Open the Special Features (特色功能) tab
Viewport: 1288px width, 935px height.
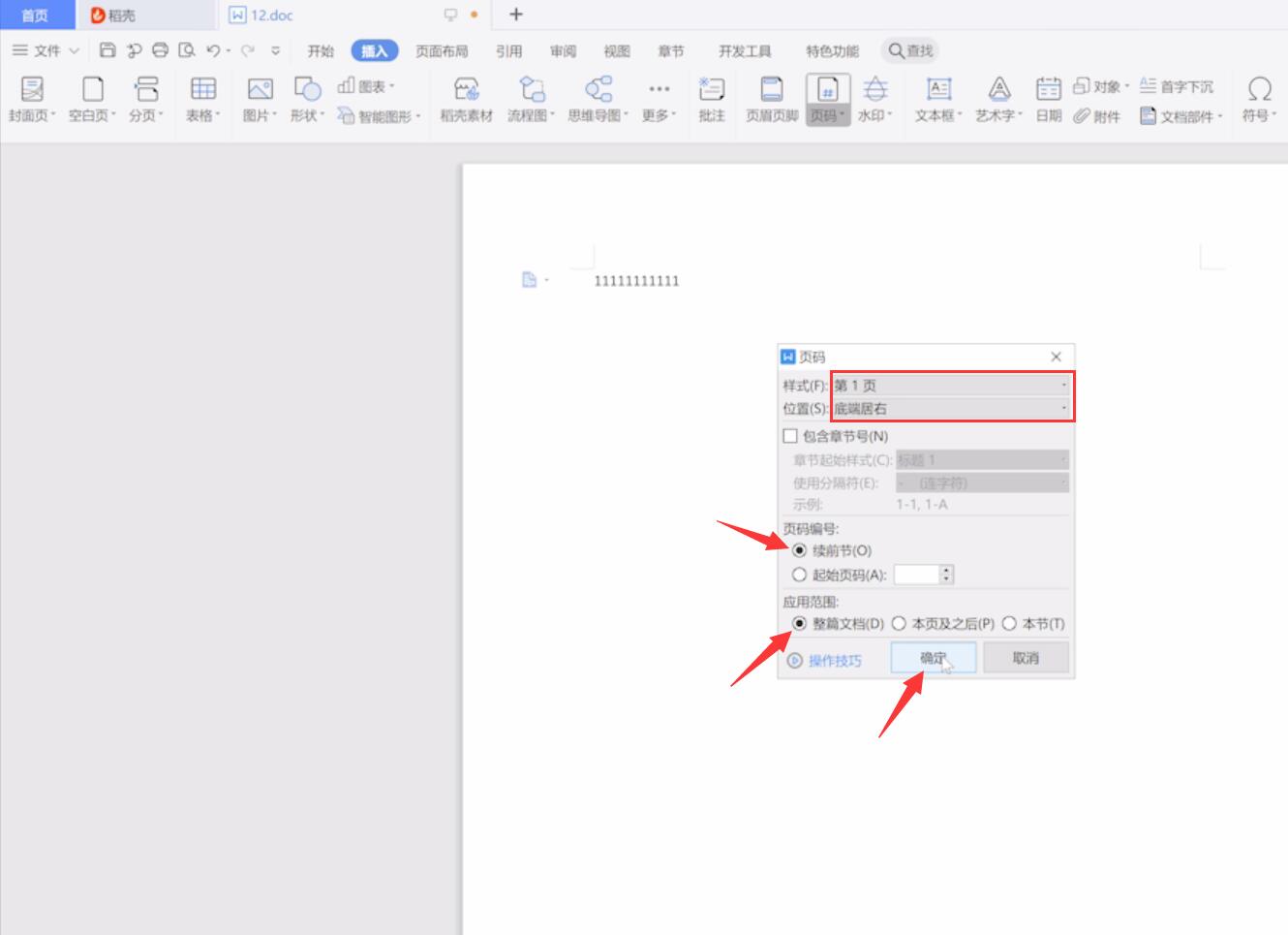(x=832, y=50)
